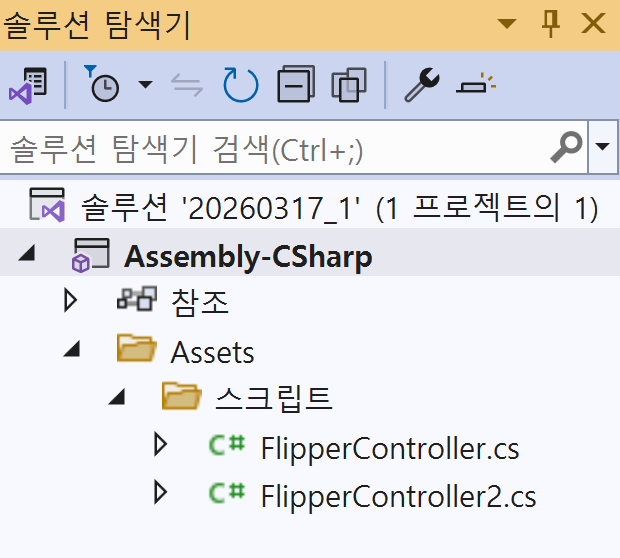Refresh the solution explorer
The image size is (620, 558).
click(x=240, y=86)
